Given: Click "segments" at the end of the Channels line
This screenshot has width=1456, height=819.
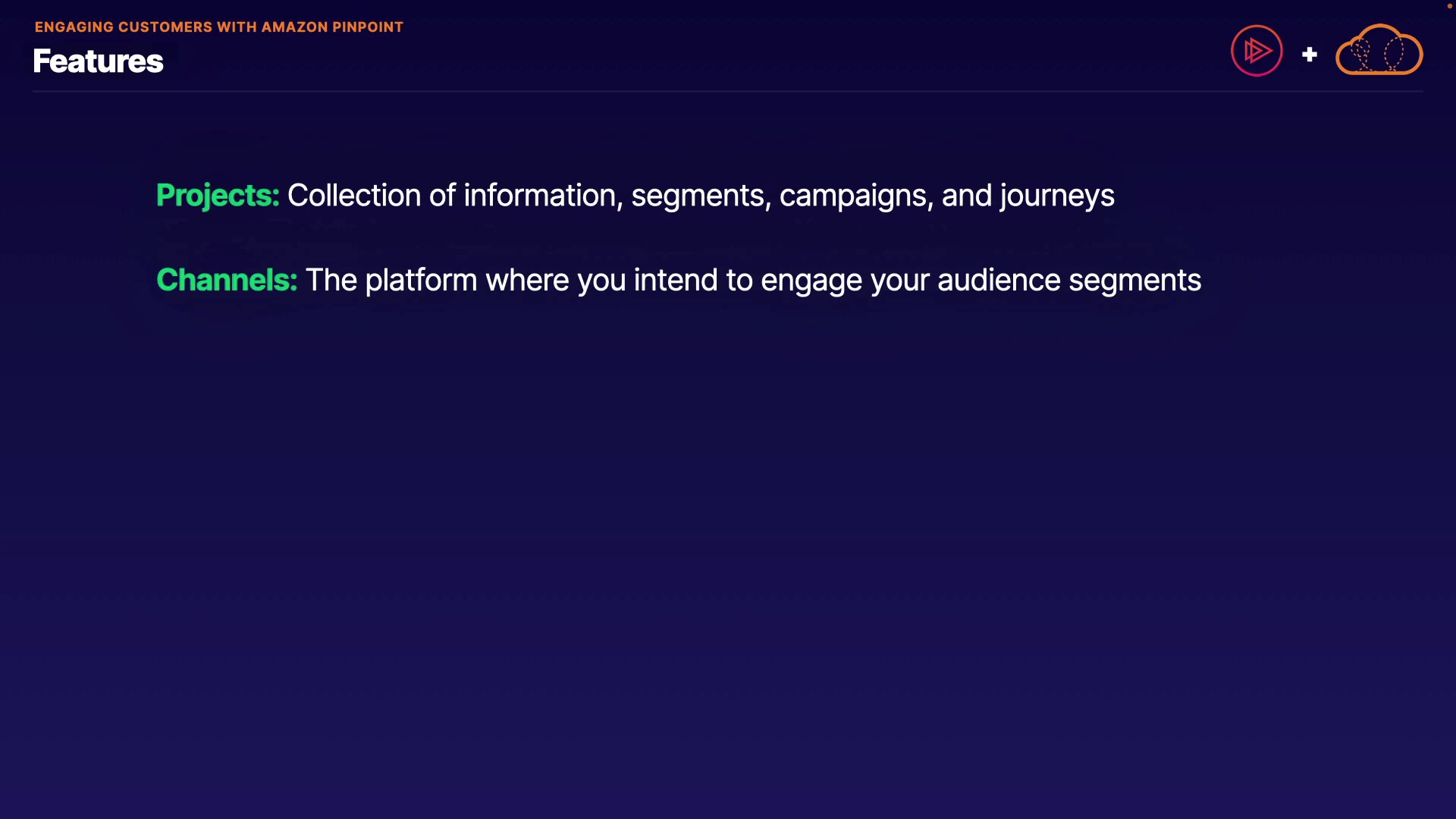Looking at the screenshot, I should point(1134,281).
